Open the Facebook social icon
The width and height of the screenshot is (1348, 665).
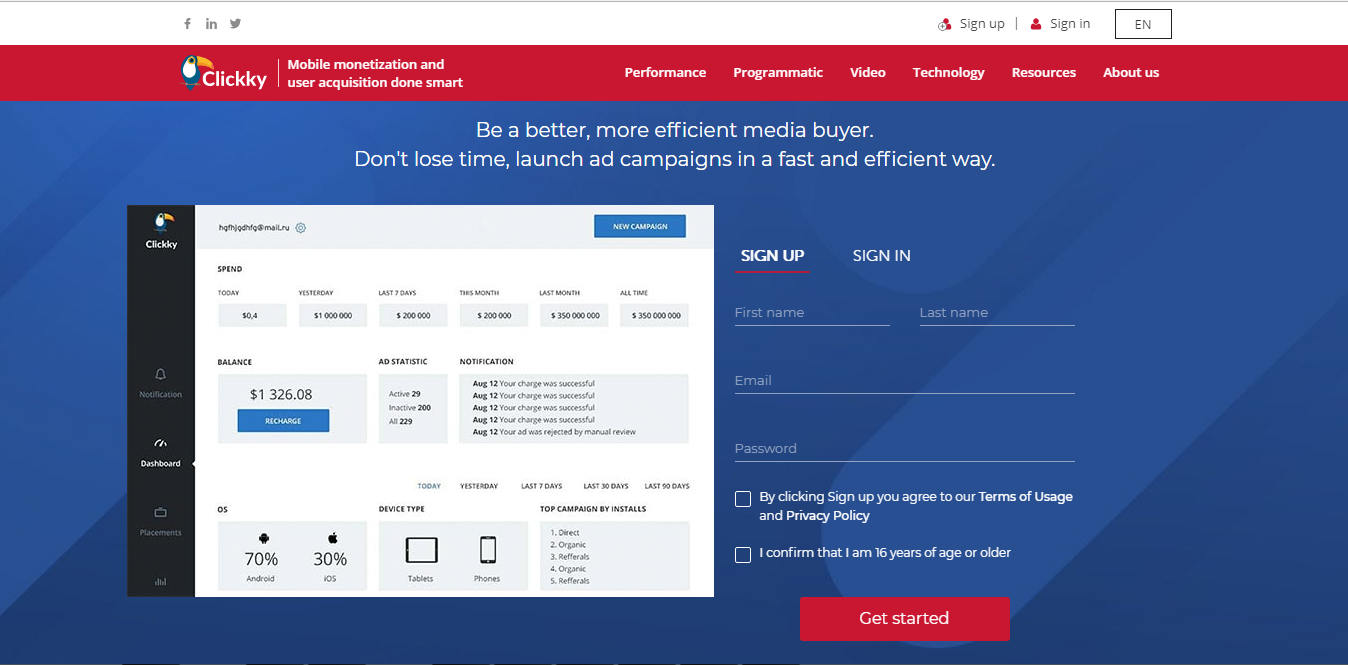coord(187,24)
